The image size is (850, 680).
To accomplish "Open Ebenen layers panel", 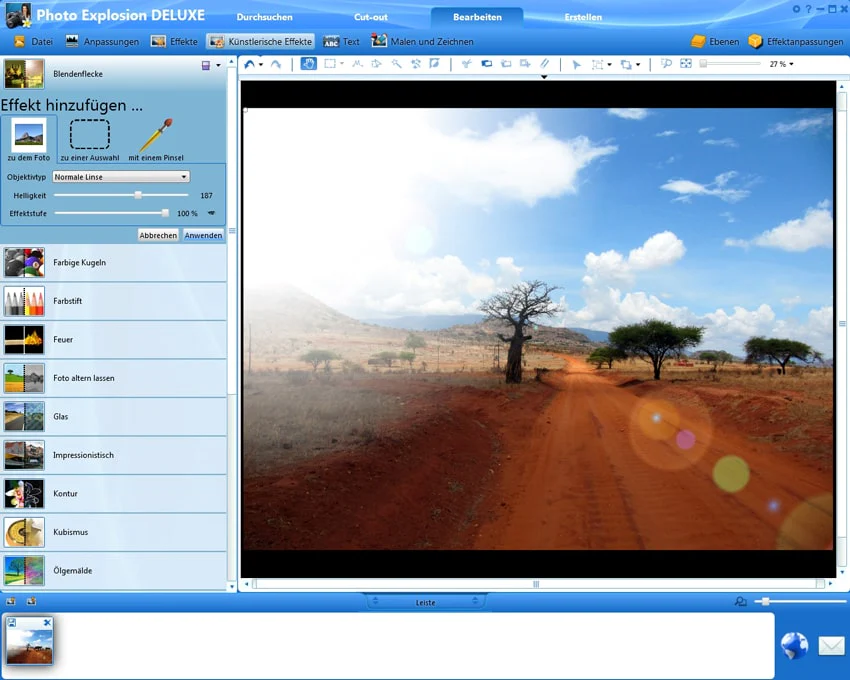I will (x=715, y=42).
